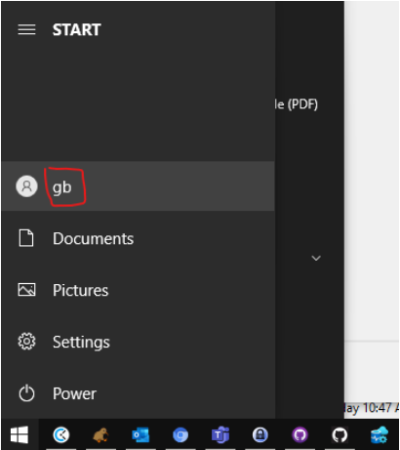Open Documents from the Start menu

pyautogui.click(x=138, y=239)
